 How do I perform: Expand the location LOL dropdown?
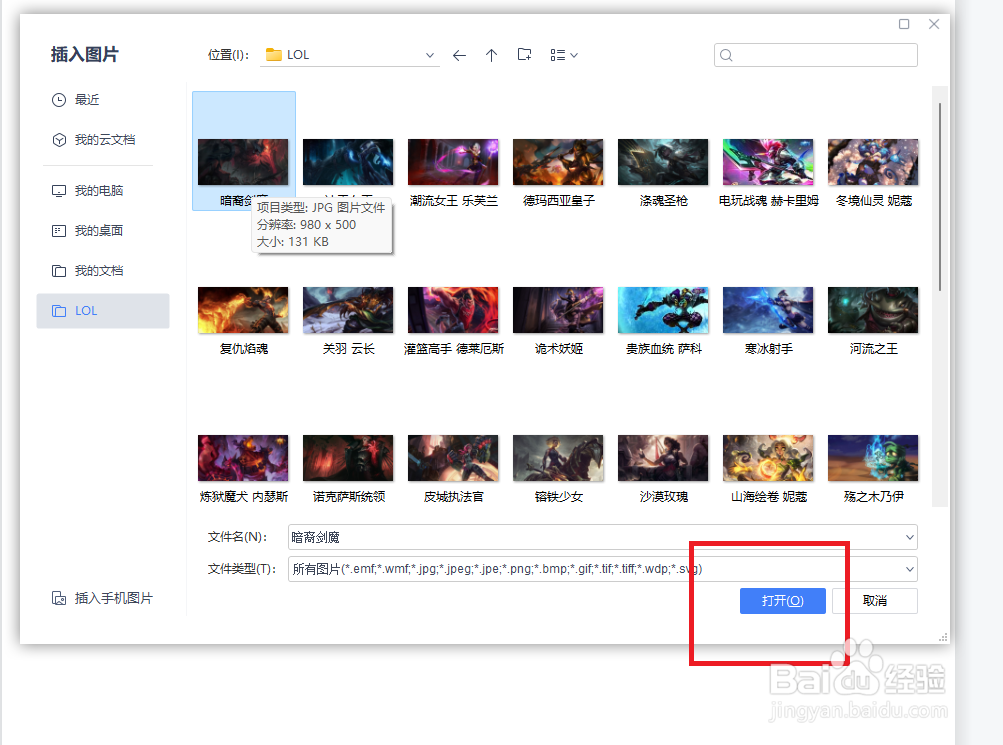pyautogui.click(x=430, y=56)
